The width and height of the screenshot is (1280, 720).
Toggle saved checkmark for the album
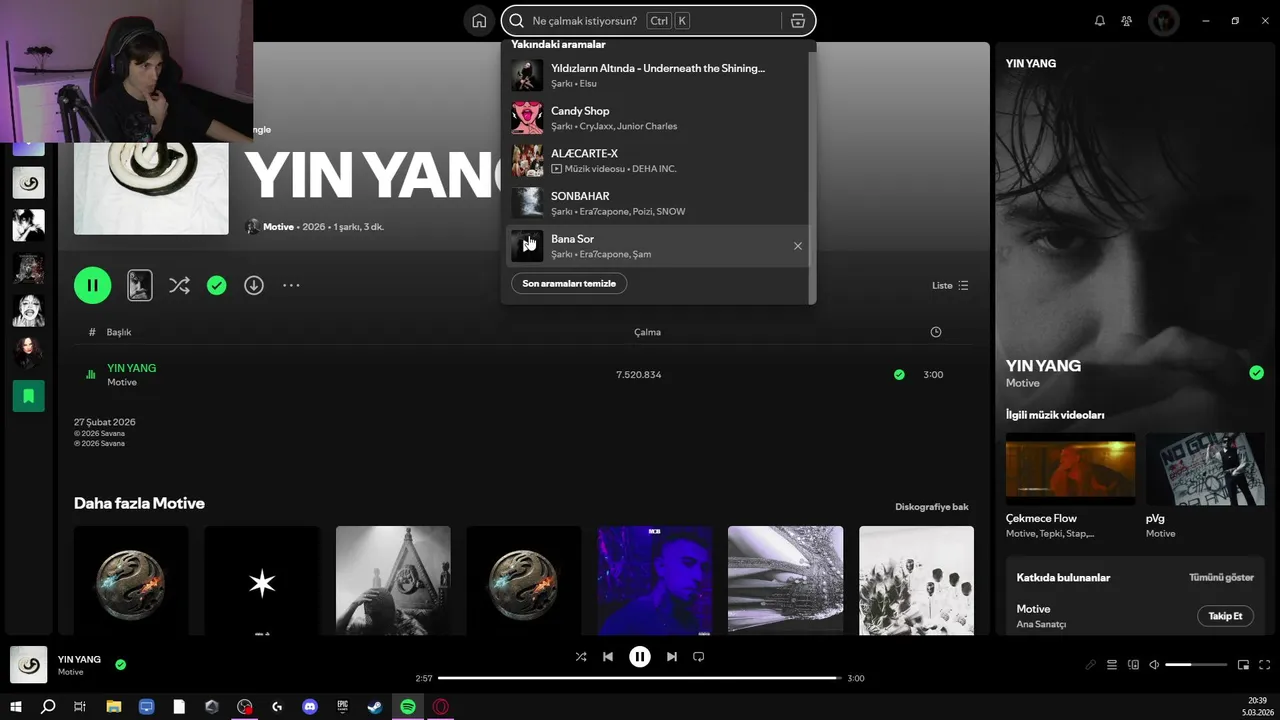(216, 285)
